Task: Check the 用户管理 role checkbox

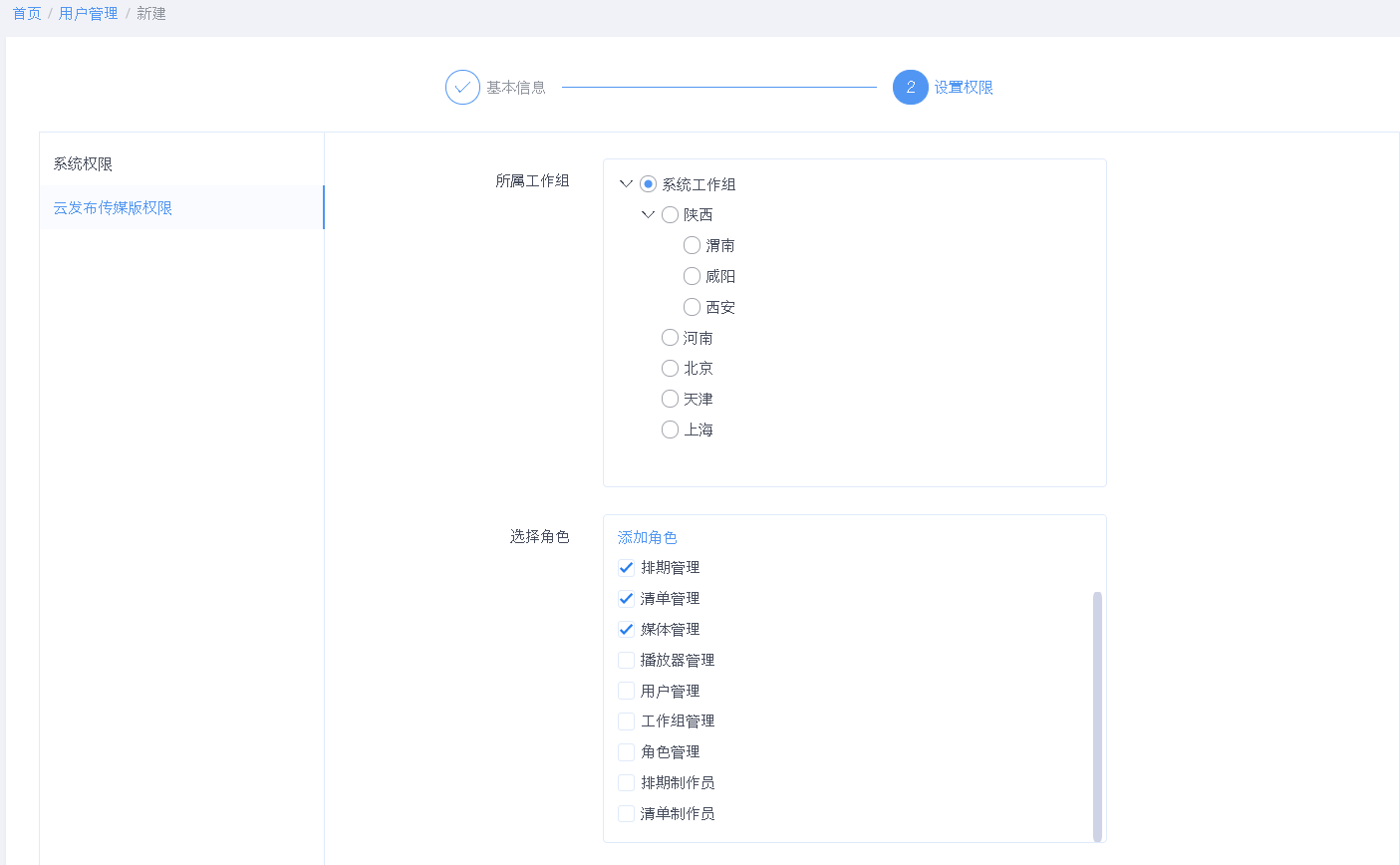Action: pyautogui.click(x=626, y=691)
